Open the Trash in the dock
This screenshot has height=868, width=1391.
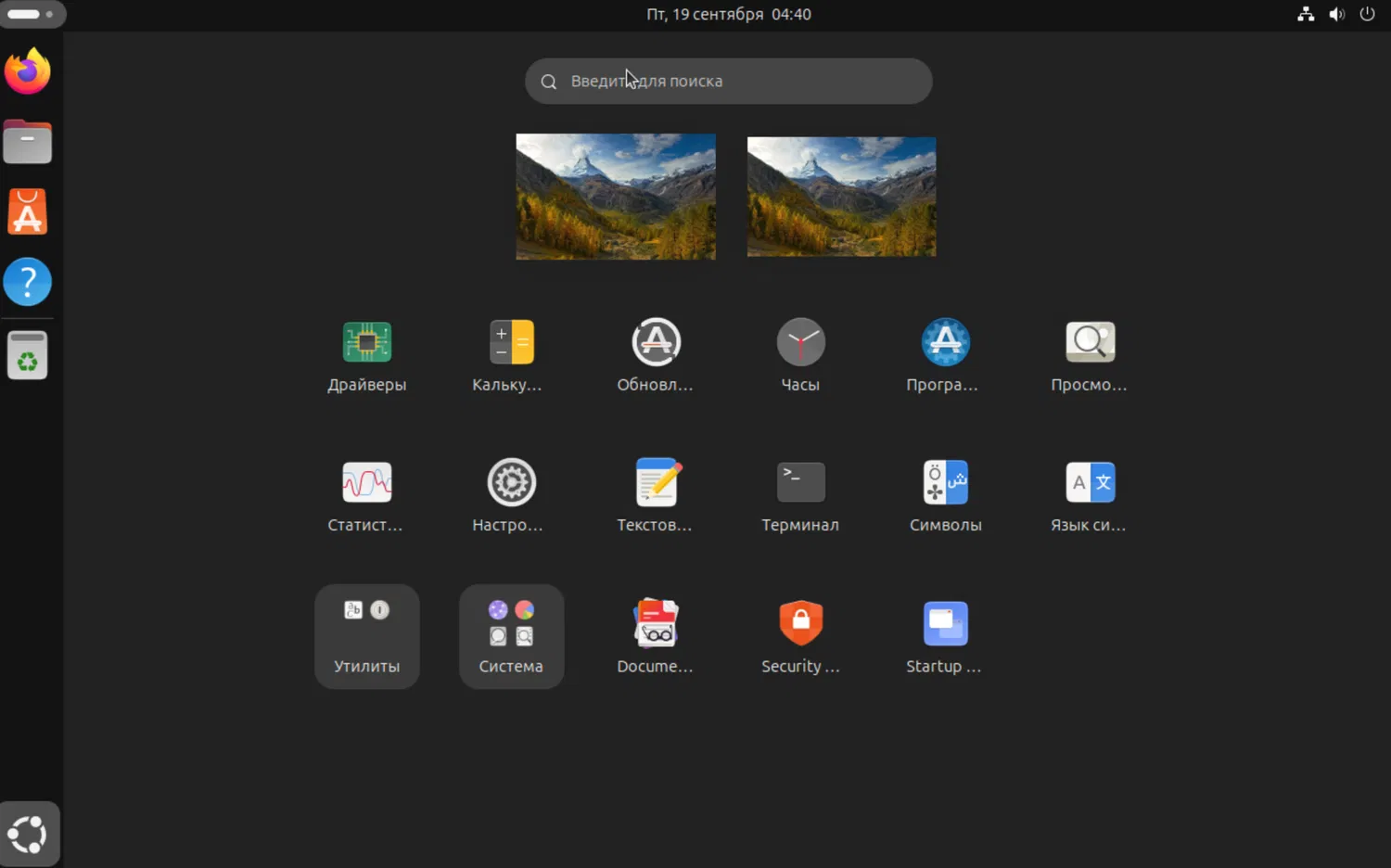click(x=28, y=355)
